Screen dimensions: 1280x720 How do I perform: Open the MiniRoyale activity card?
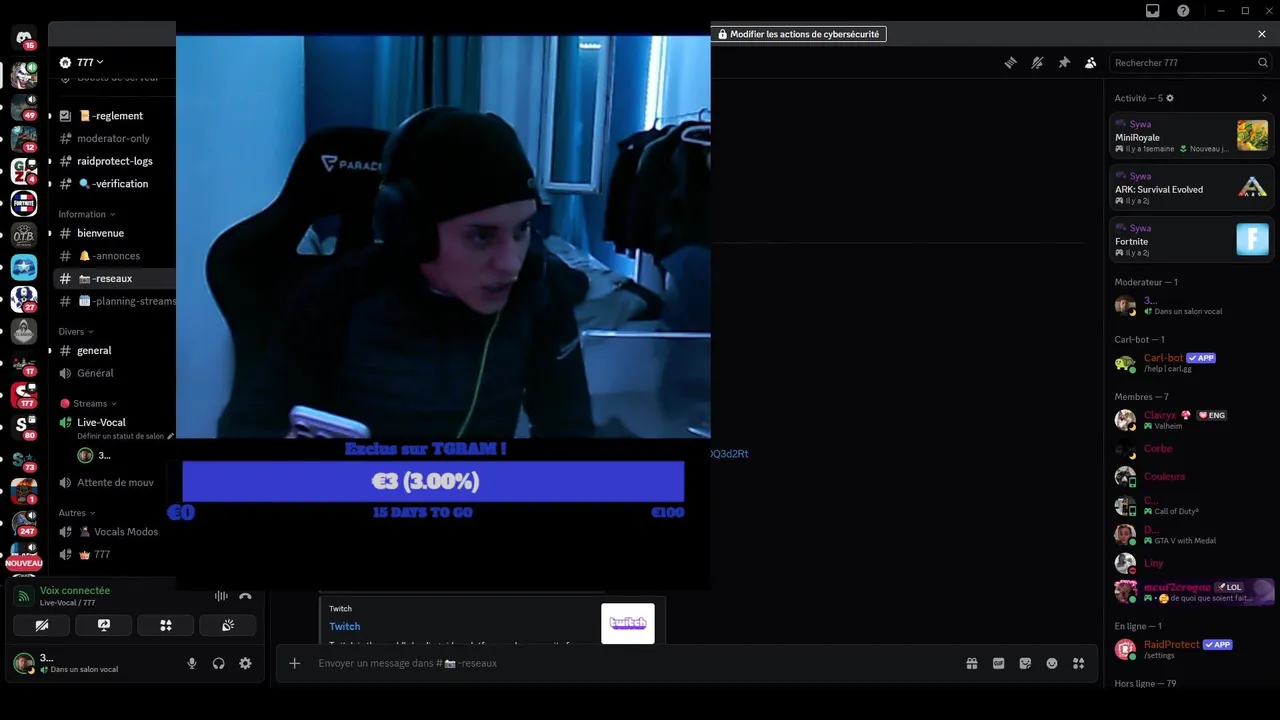[1191, 135]
